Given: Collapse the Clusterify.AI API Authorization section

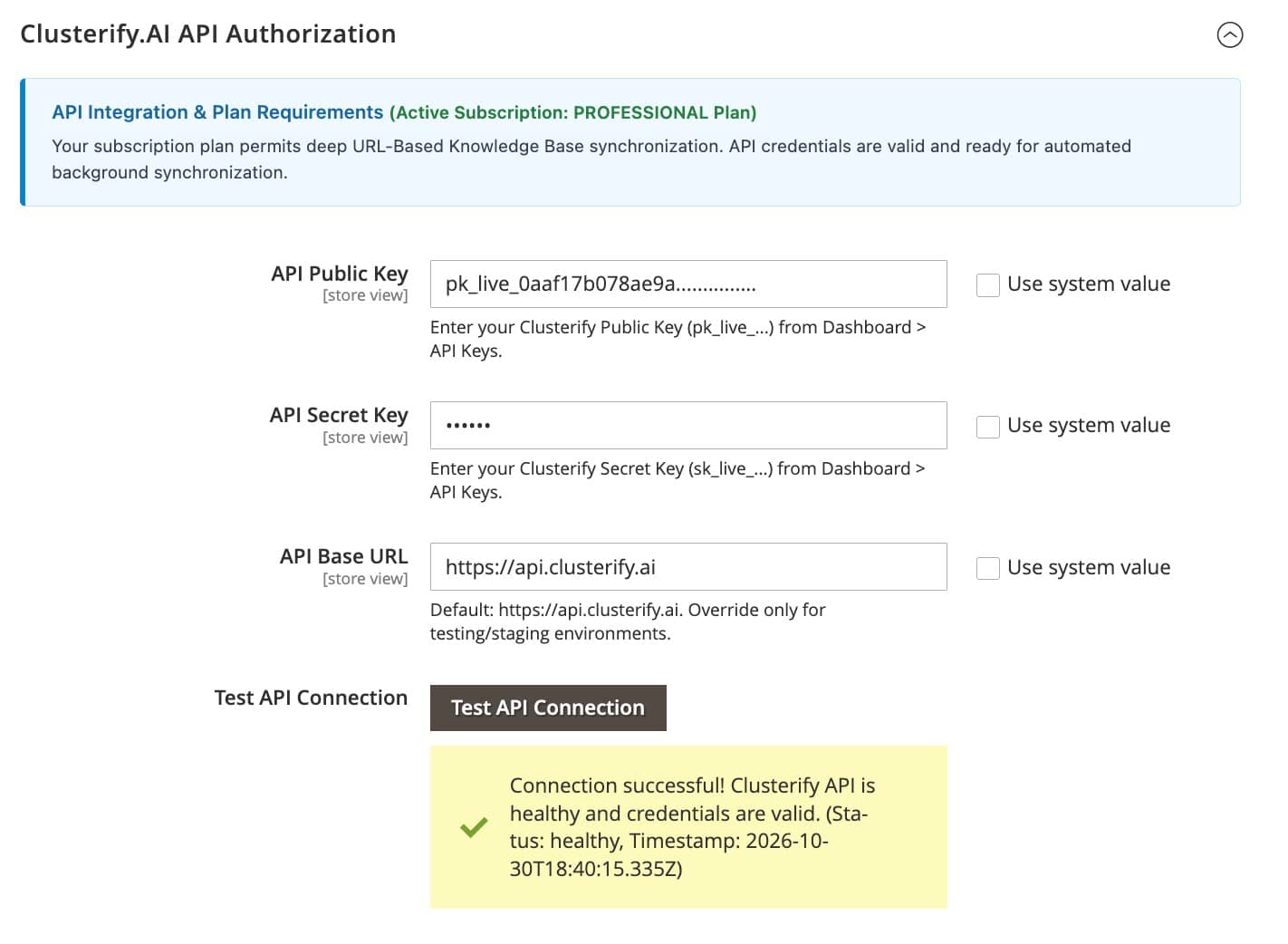Looking at the screenshot, I should pos(1229,34).
